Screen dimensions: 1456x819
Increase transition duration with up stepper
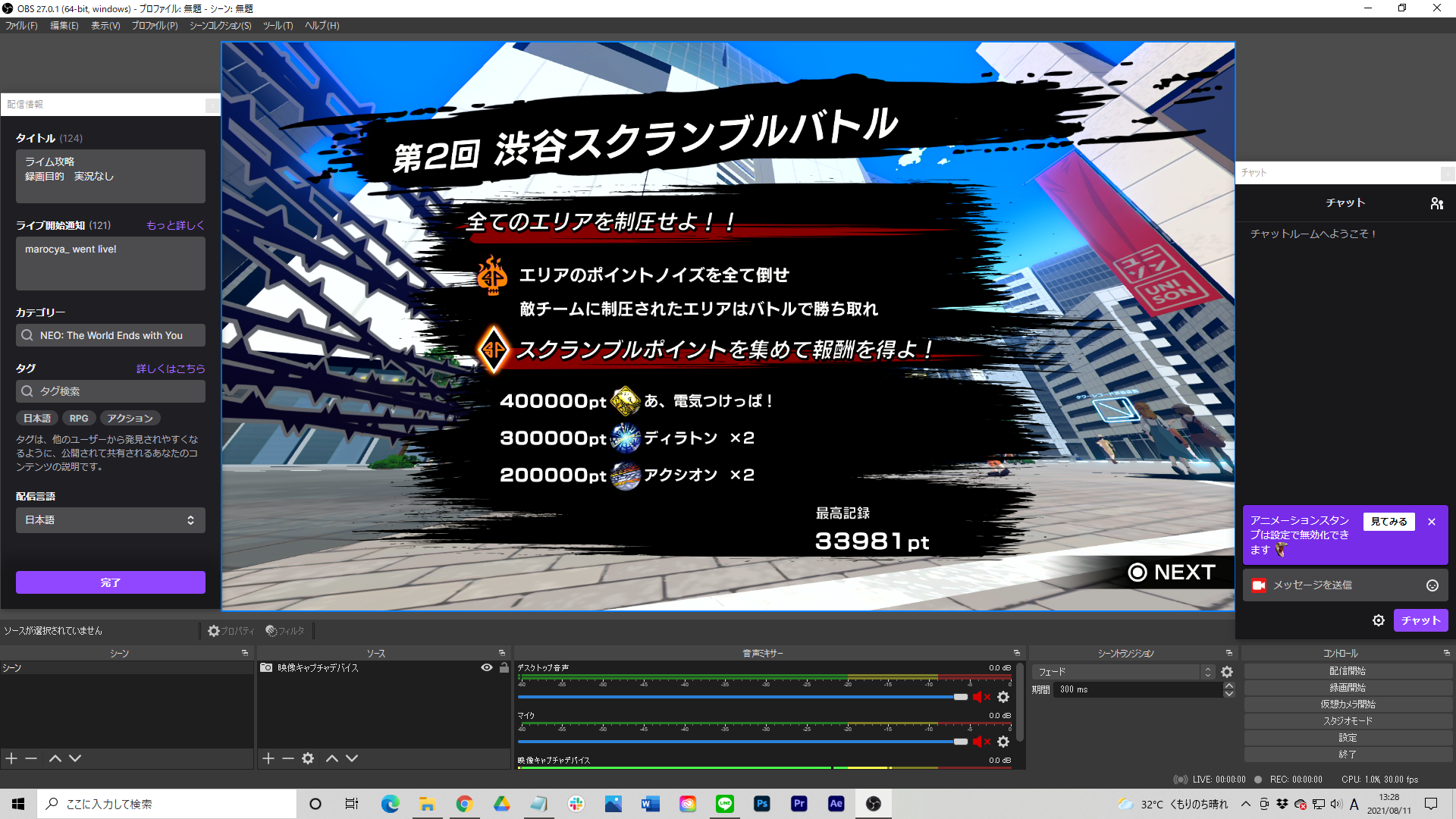(x=1229, y=686)
